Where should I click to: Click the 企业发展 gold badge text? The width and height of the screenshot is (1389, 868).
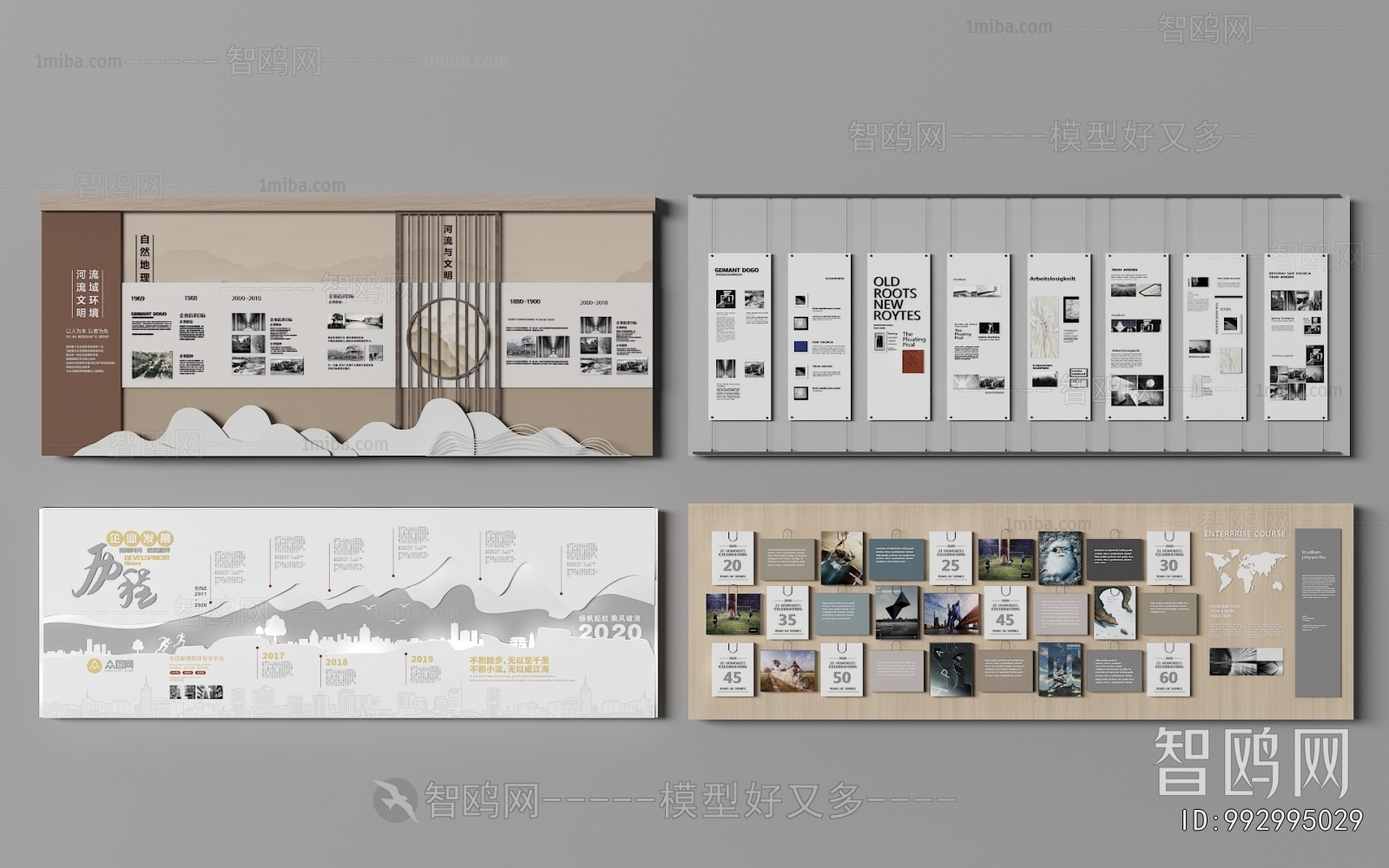click(141, 538)
